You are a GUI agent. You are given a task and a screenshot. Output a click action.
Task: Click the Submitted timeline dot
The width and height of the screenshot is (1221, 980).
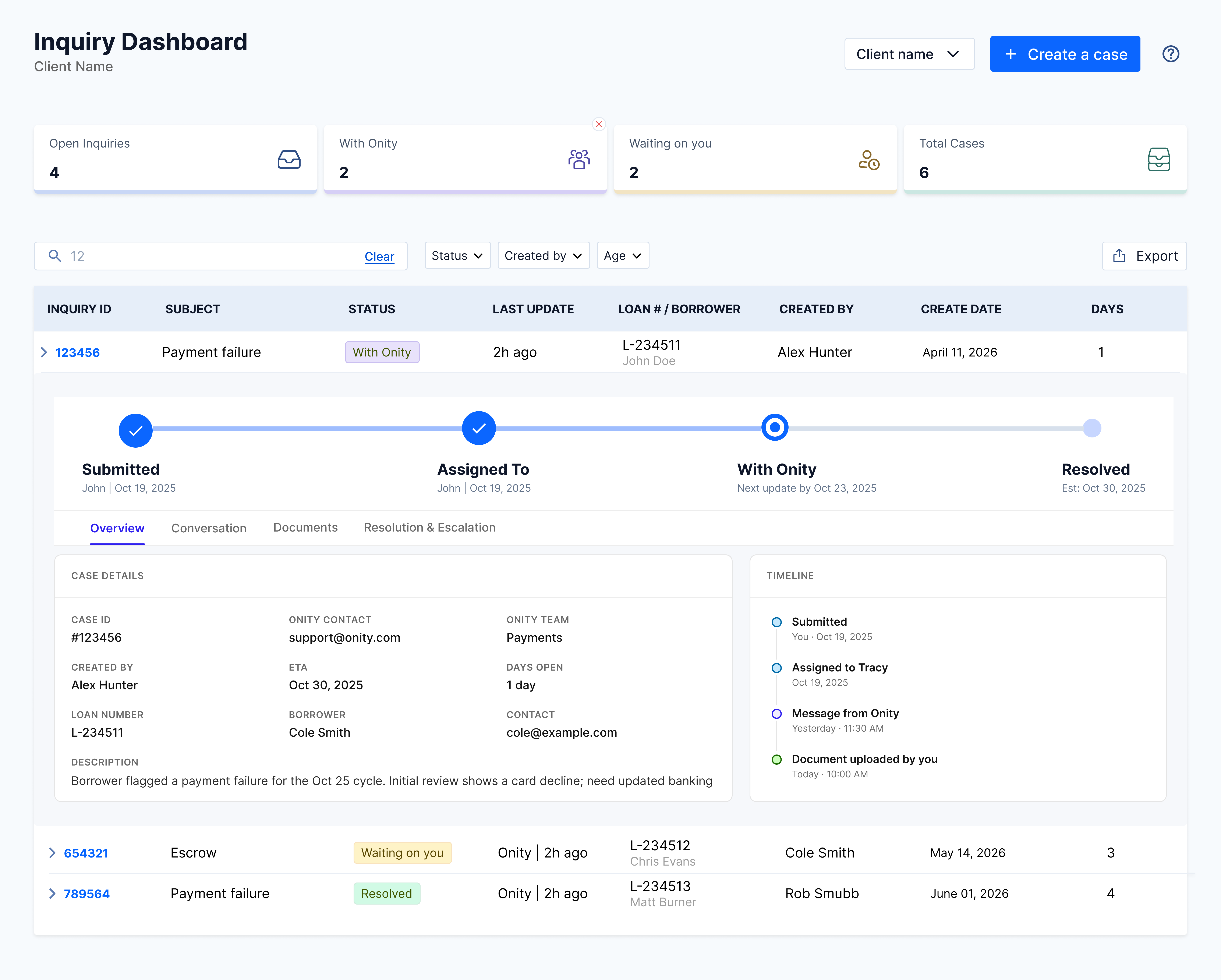click(776, 622)
